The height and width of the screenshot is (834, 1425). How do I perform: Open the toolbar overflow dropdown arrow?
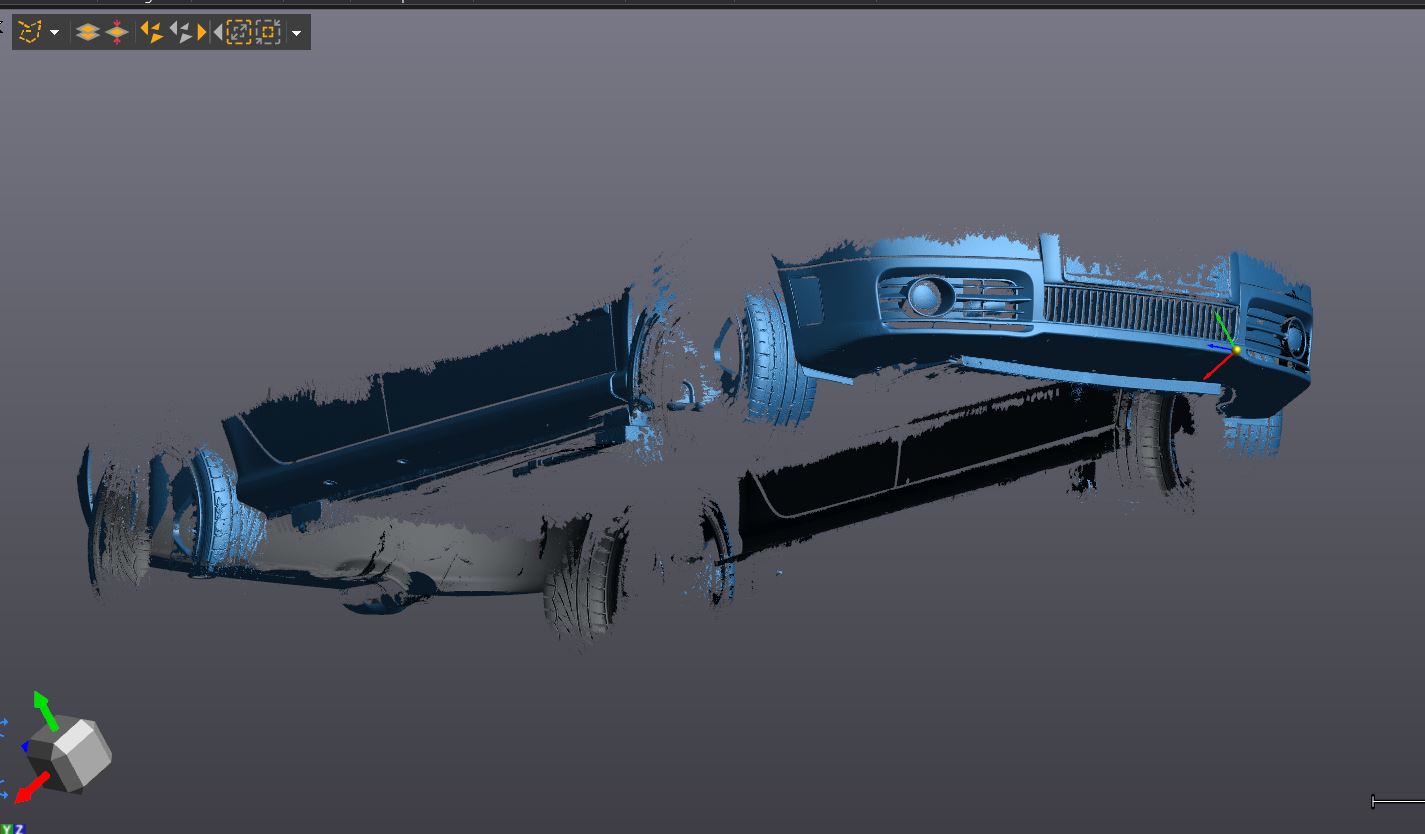click(x=296, y=33)
